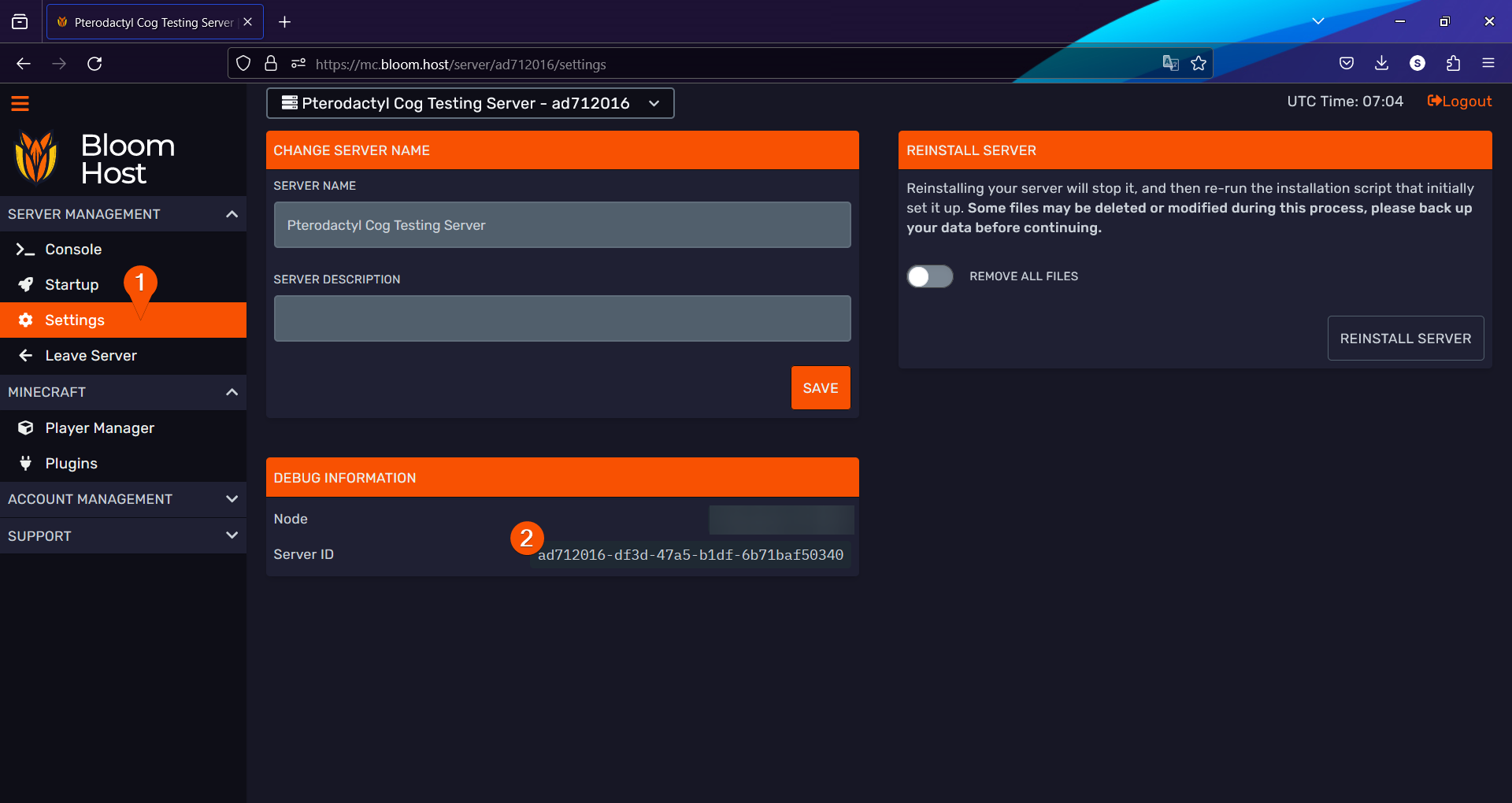Click the Server Description input field
The image size is (1512, 803).
(562, 319)
